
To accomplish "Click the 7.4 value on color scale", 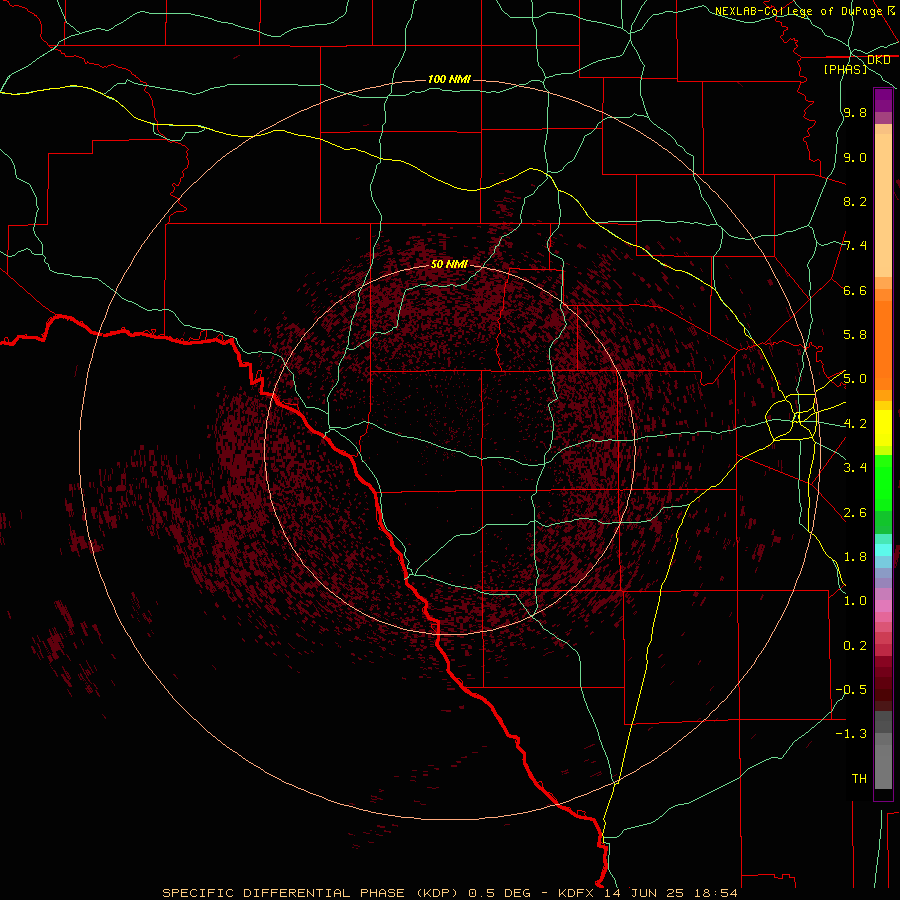I will pos(855,246).
